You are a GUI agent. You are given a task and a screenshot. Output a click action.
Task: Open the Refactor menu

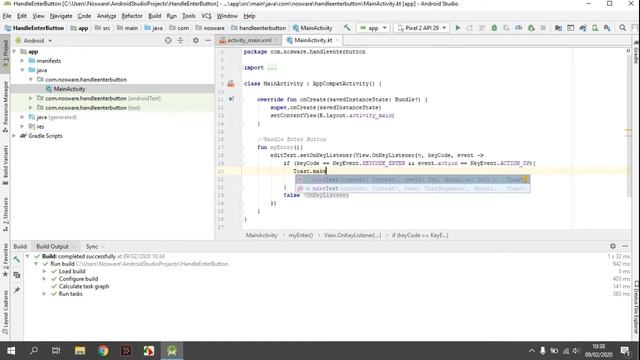tap(132, 16)
